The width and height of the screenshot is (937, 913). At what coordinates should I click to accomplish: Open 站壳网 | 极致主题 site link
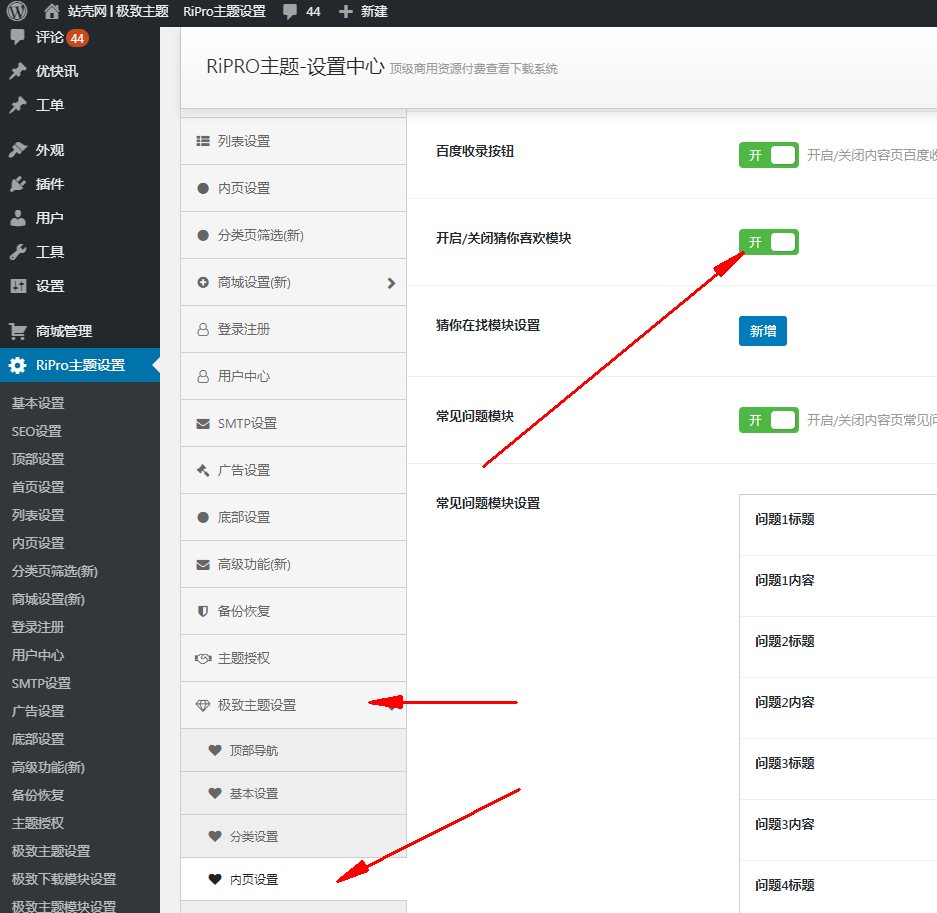[118, 11]
